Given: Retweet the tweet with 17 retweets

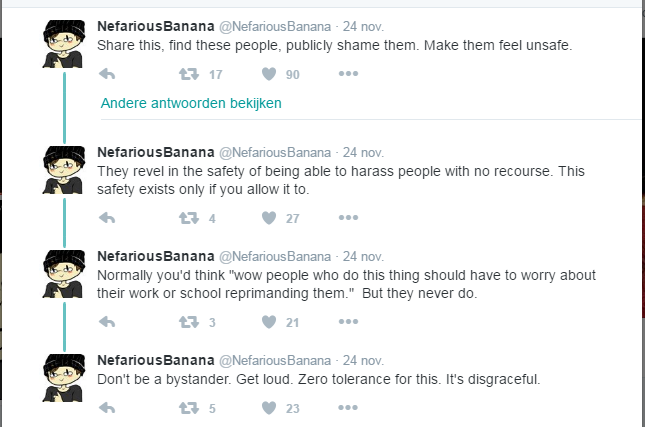Looking at the screenshot, I should point(189,74).
